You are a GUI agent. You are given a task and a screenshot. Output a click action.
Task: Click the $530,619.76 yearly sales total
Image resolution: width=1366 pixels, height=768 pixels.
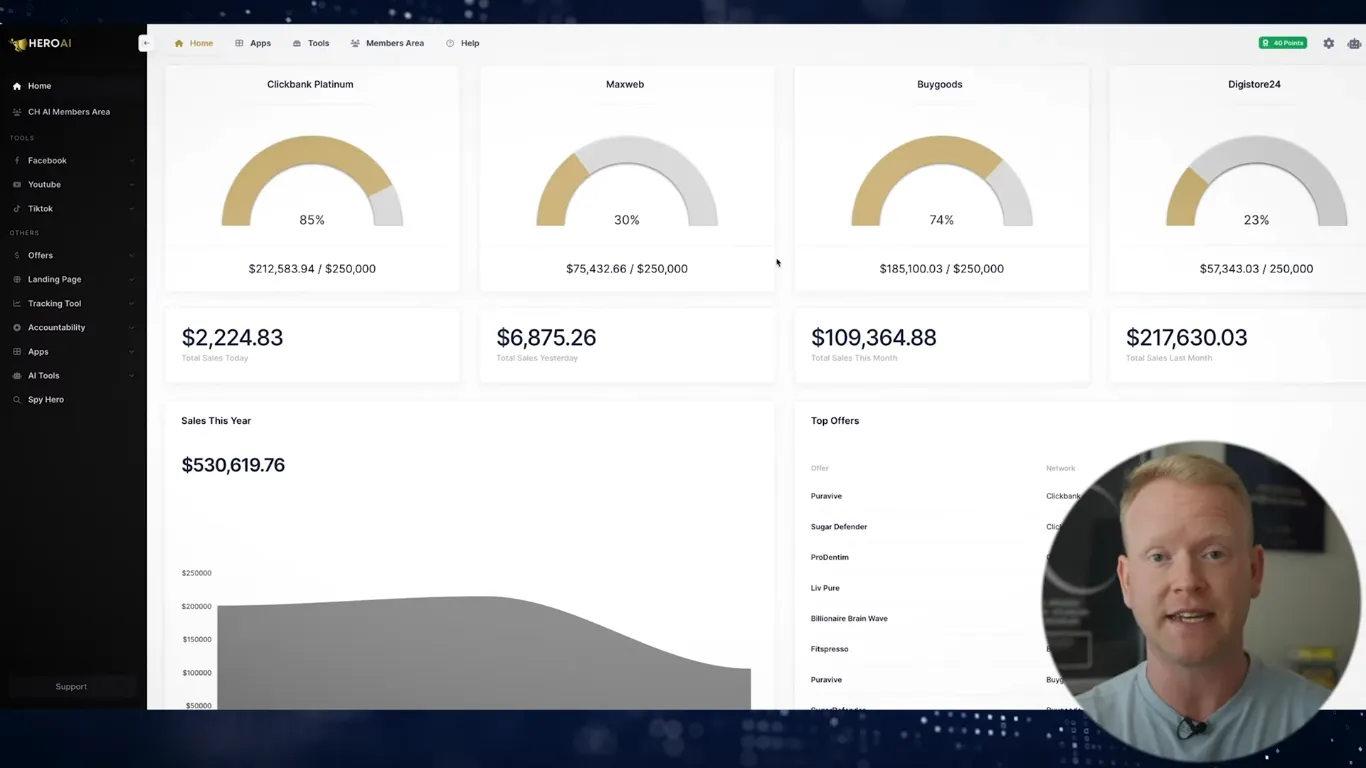point(233,465)
